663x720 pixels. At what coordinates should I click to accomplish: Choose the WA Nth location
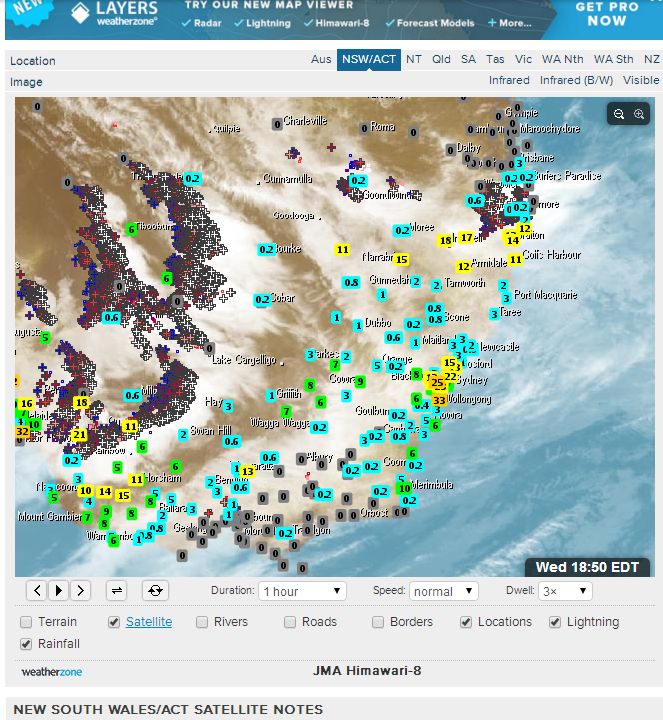[562, 60]
